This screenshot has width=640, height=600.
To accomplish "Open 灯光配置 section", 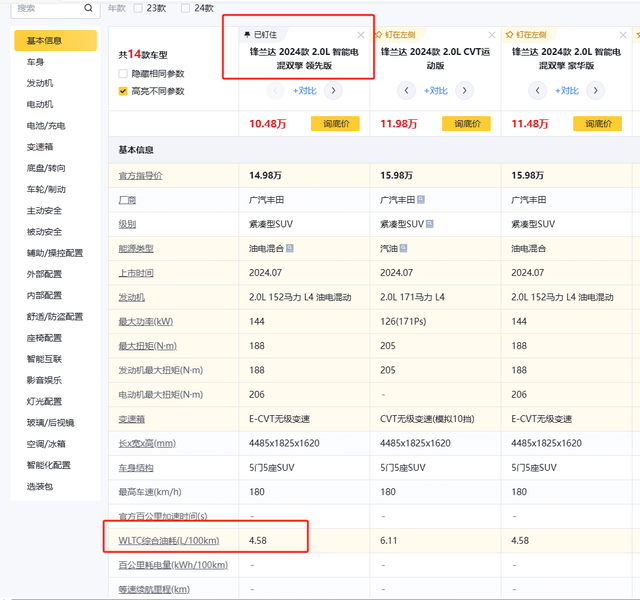I will [44, 402].
